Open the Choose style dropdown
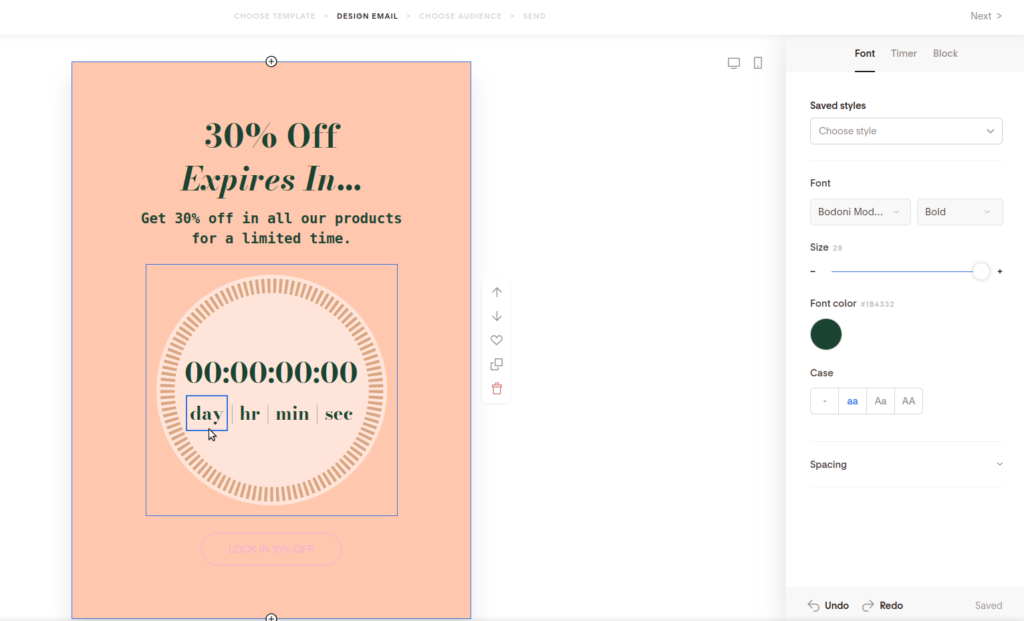 pyautogui.click(x=906, y=131)
